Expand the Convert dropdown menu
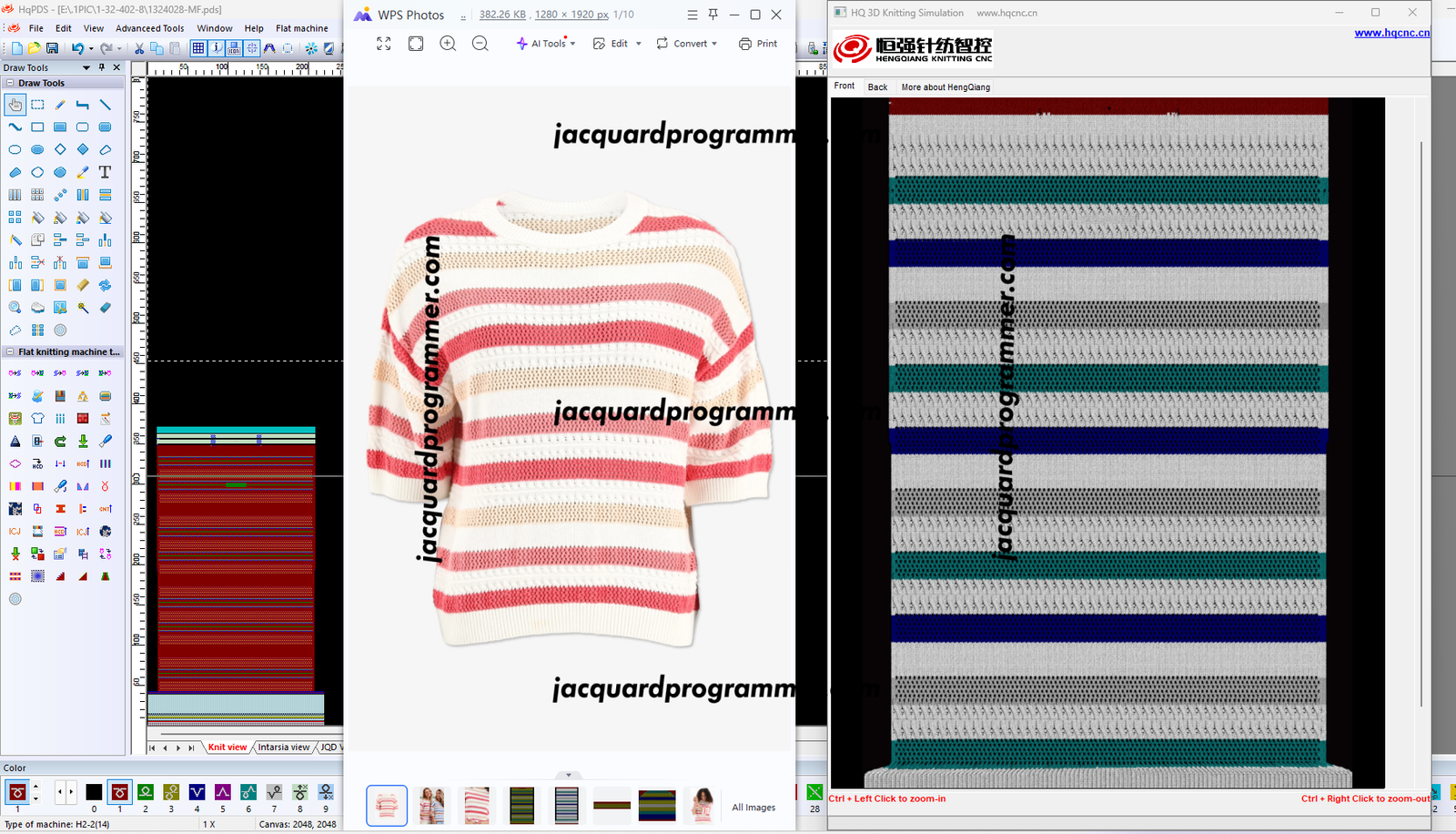The width and height of the screenshot is (1456, 834). (687, 44)
